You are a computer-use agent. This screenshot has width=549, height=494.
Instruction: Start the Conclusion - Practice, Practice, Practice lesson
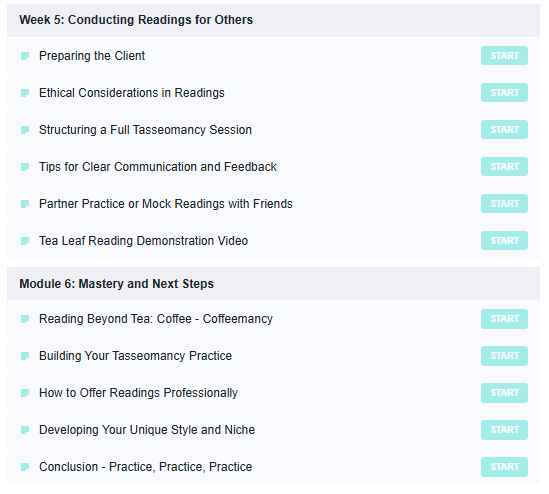tap(504, 467)
